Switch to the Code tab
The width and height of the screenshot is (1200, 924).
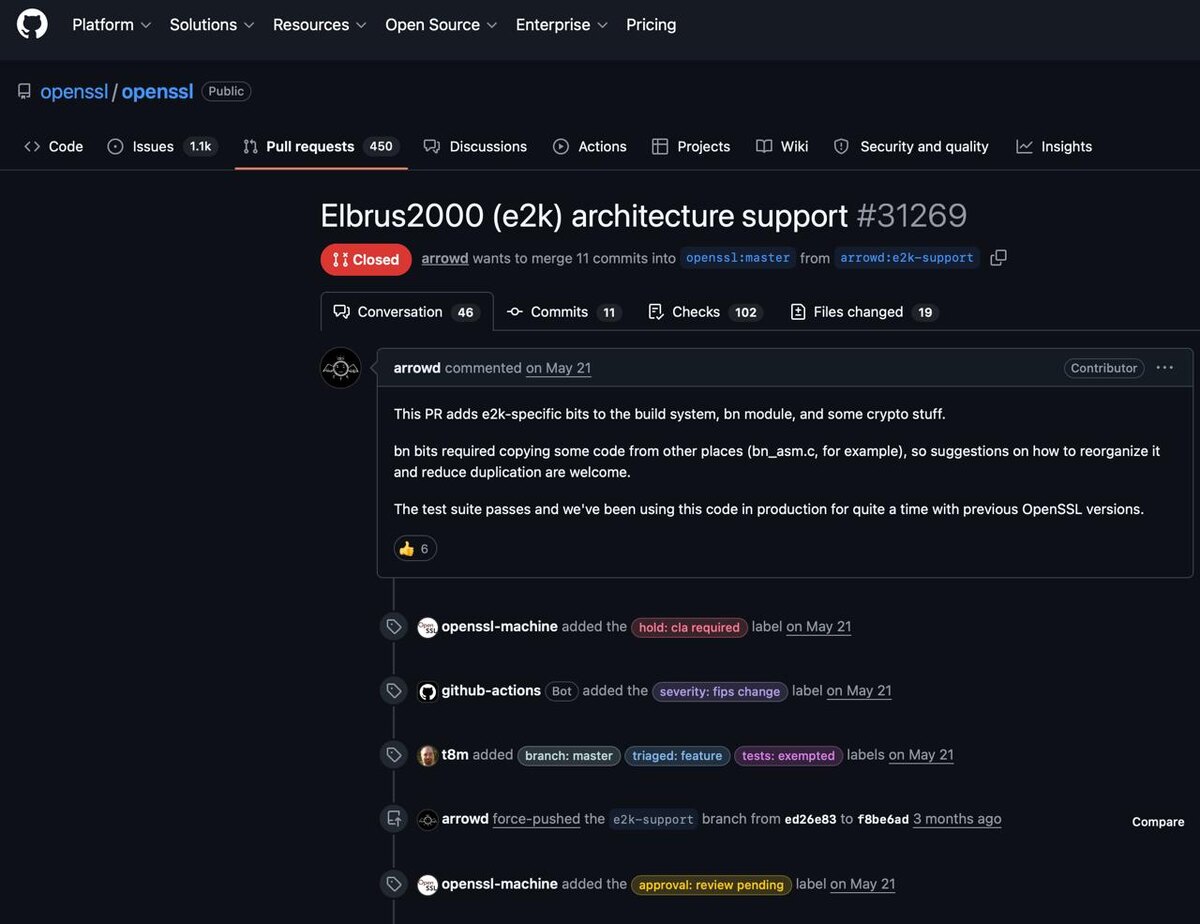pyautogui.click(x=54, y=146)
